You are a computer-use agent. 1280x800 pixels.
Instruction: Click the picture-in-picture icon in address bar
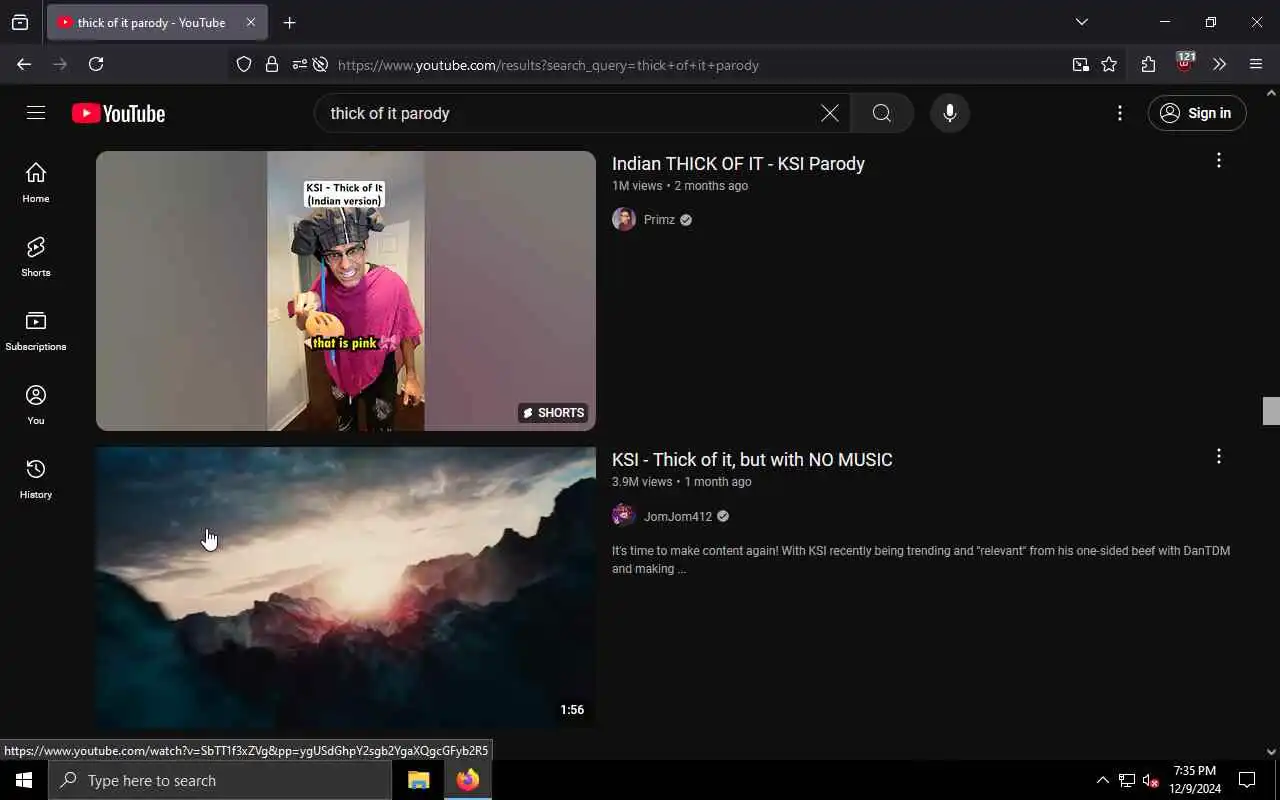click(1080, 65)
